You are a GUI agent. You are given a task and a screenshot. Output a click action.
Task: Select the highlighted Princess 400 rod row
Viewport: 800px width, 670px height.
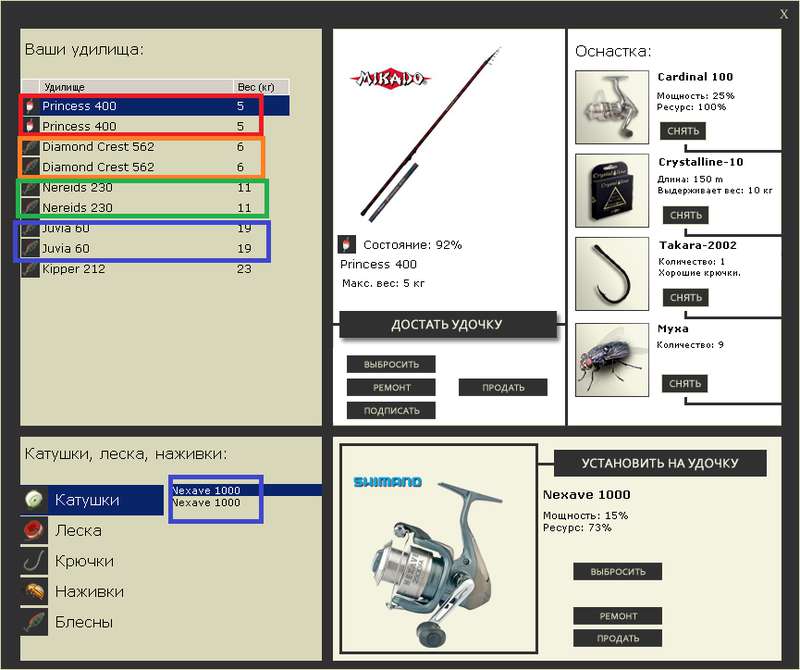[156, 106]
